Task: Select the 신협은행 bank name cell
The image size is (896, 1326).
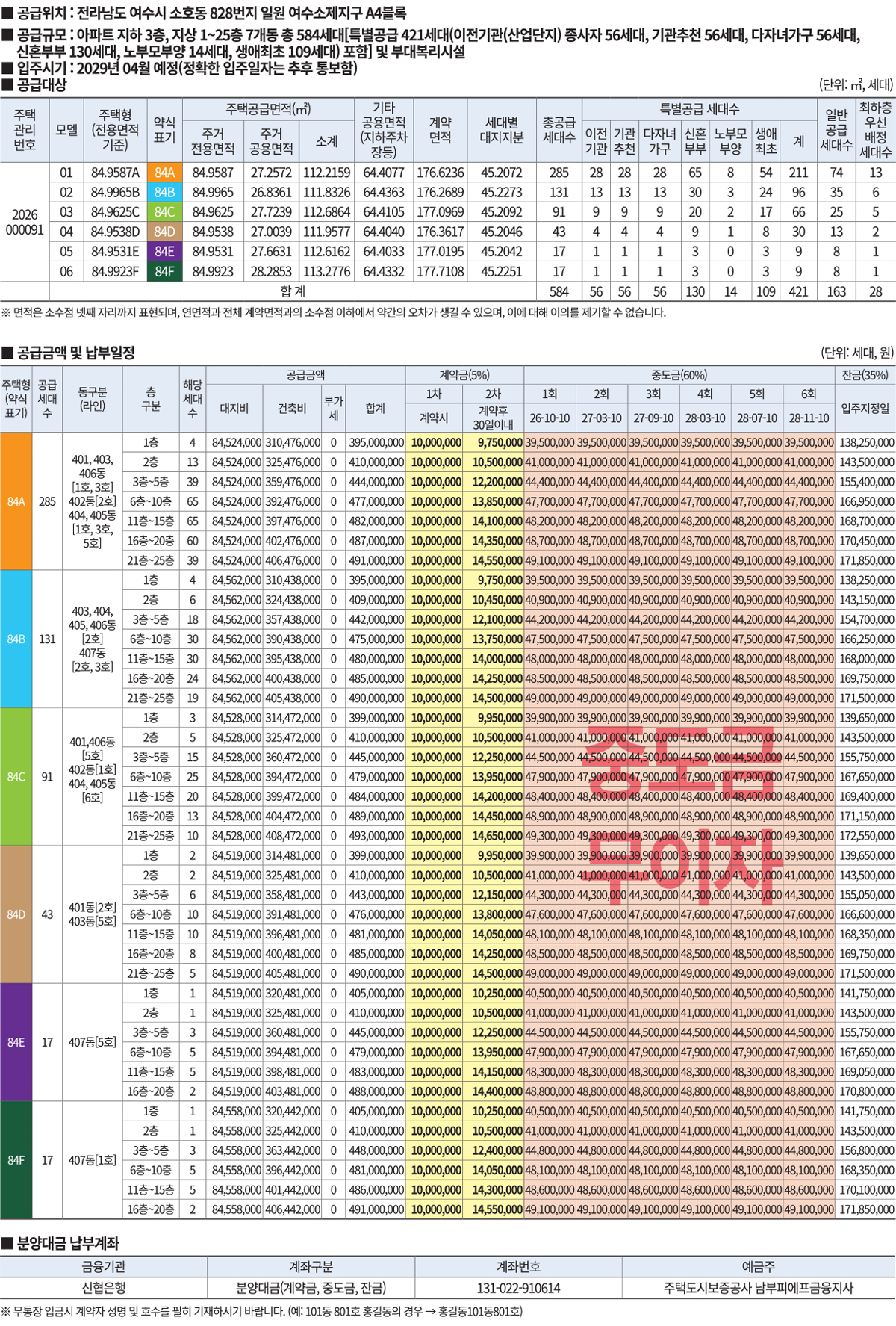Action: pos(104,1288)
